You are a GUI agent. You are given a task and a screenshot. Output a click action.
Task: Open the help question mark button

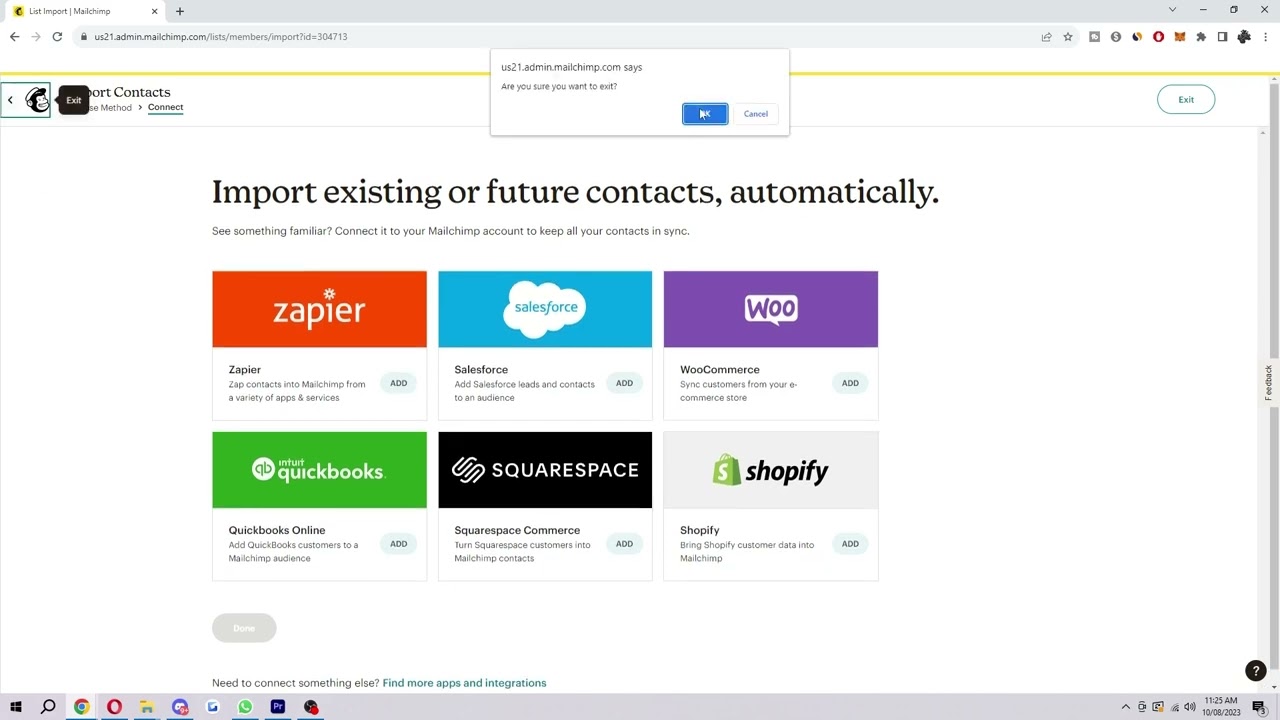coord(1255,671)
